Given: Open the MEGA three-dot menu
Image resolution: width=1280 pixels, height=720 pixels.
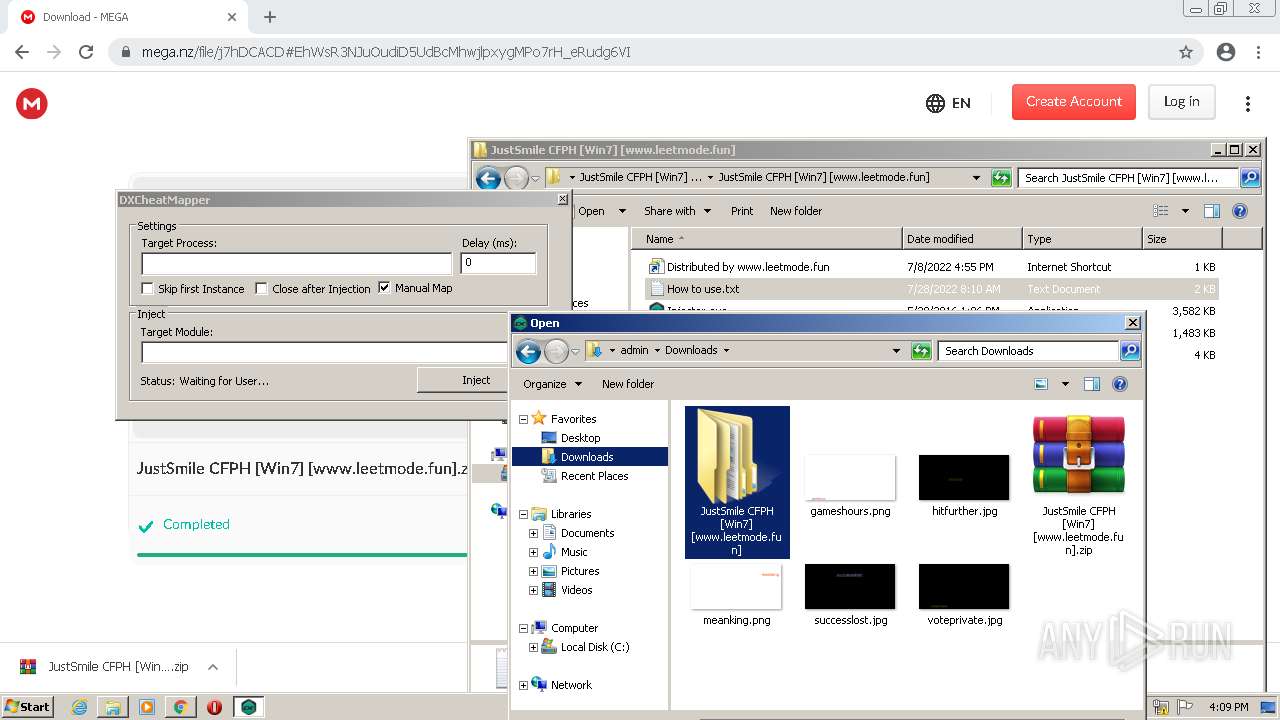Looking at the screenshot, I should coord(1248,103).
